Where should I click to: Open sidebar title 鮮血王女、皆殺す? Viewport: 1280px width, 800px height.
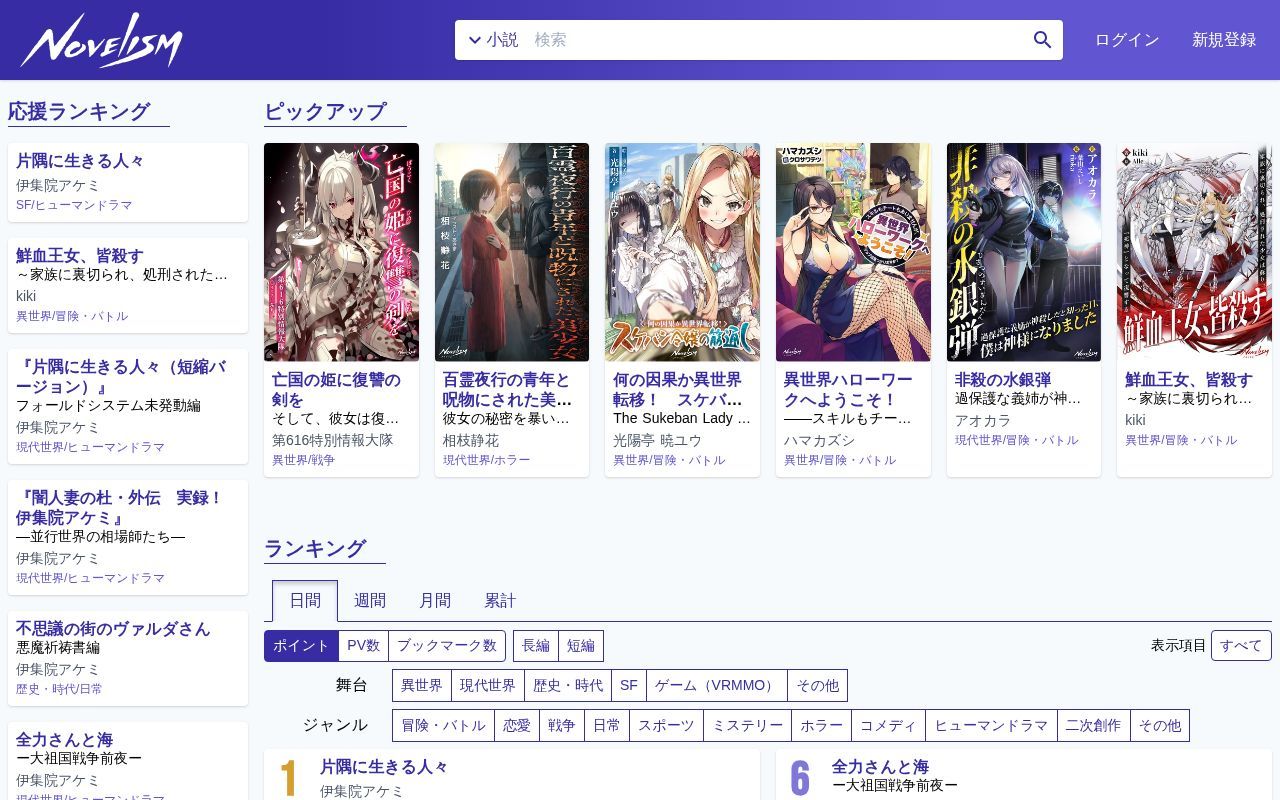click(x=80, y=256)
